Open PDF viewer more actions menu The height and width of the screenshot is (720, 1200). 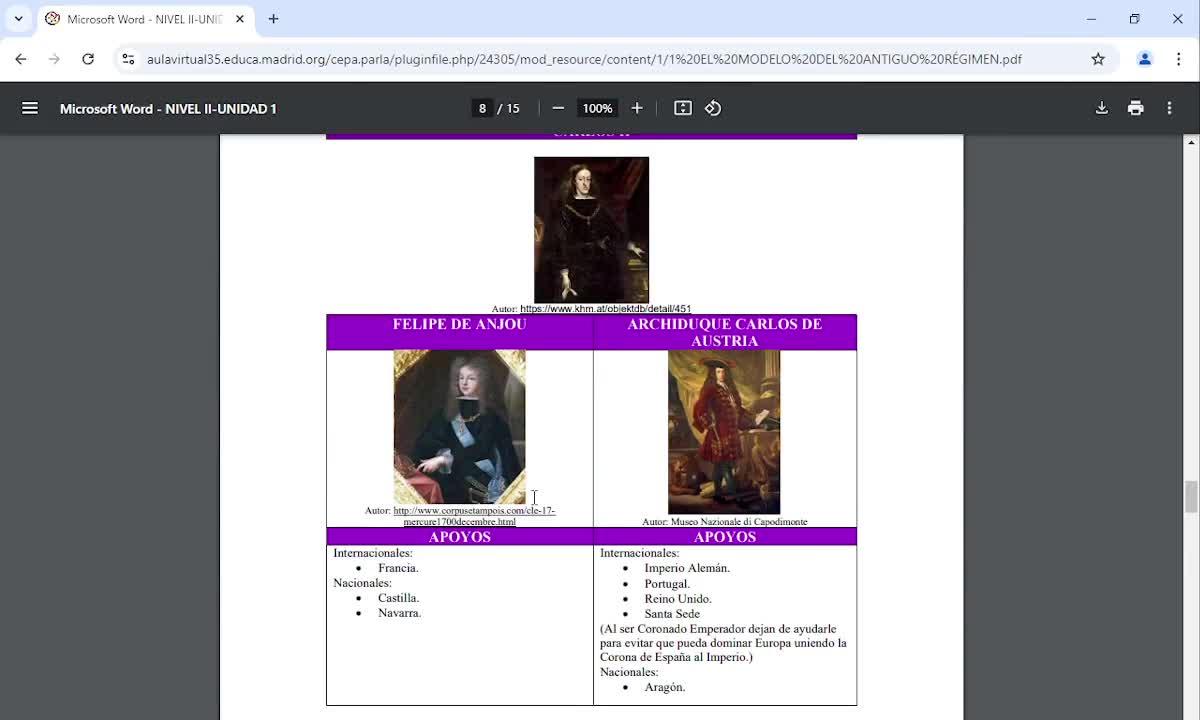[x=1169, y=108]
